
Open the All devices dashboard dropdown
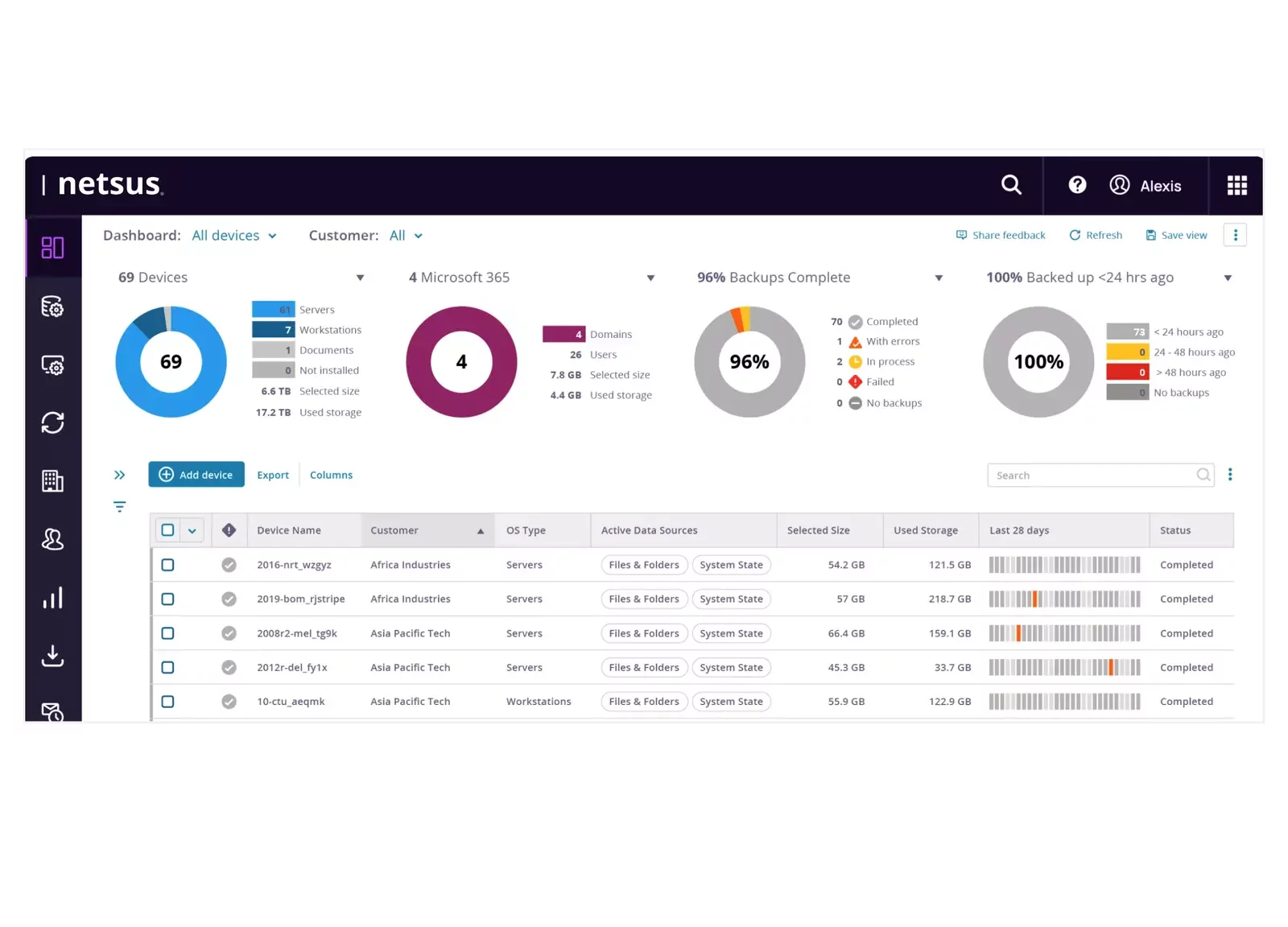[234, 236]
